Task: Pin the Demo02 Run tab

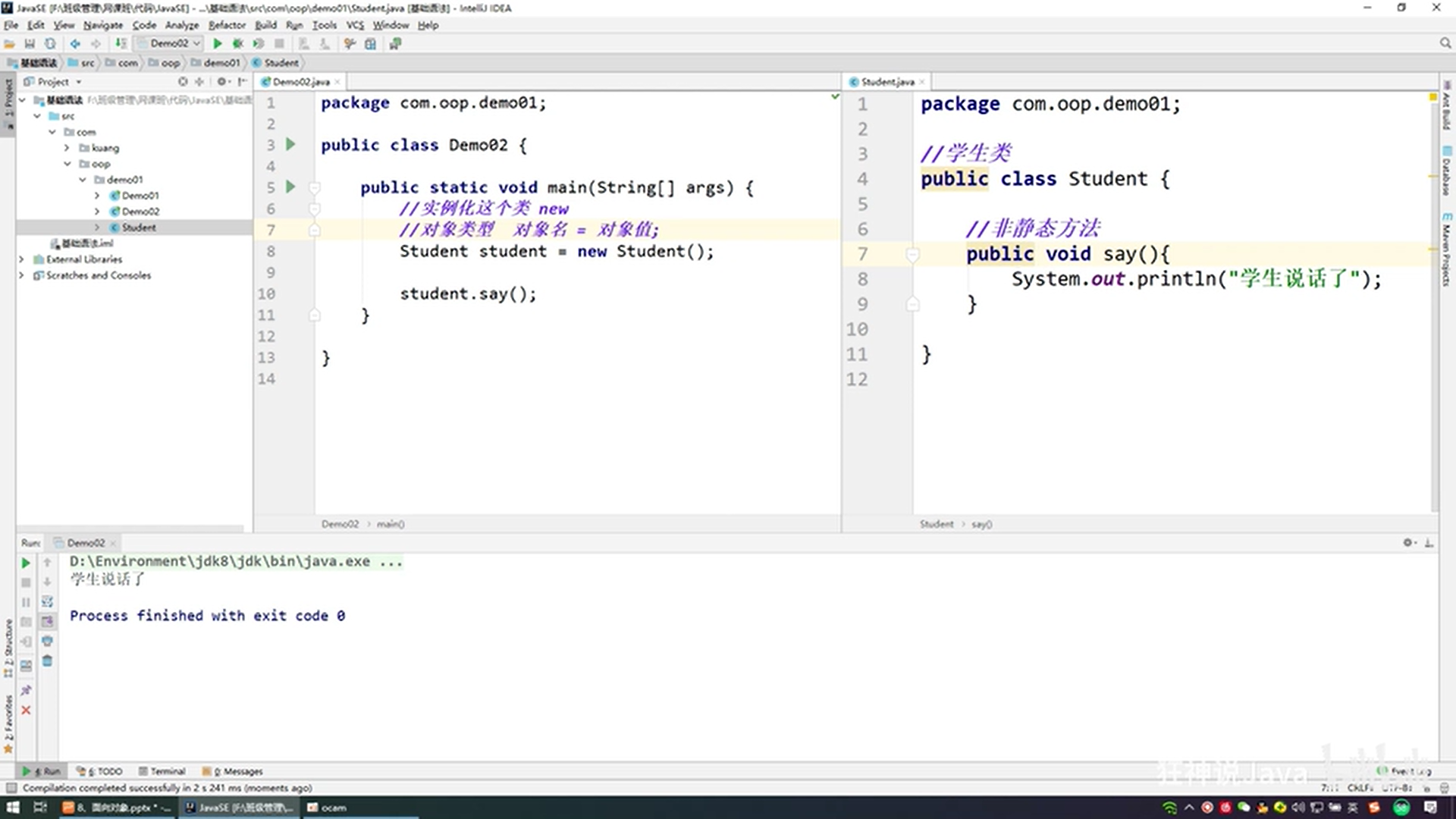Action: pyautogui.click(x=26, y=690)
